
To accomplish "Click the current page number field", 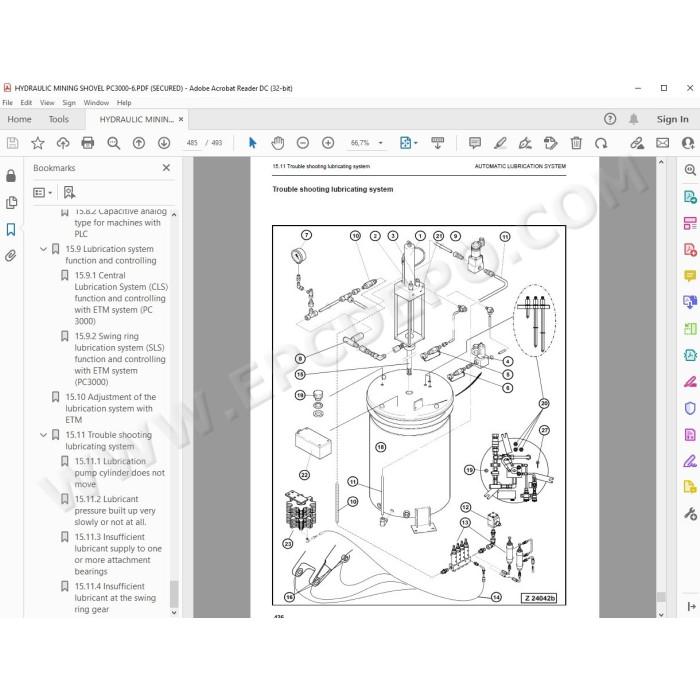I will coord(192,143).
